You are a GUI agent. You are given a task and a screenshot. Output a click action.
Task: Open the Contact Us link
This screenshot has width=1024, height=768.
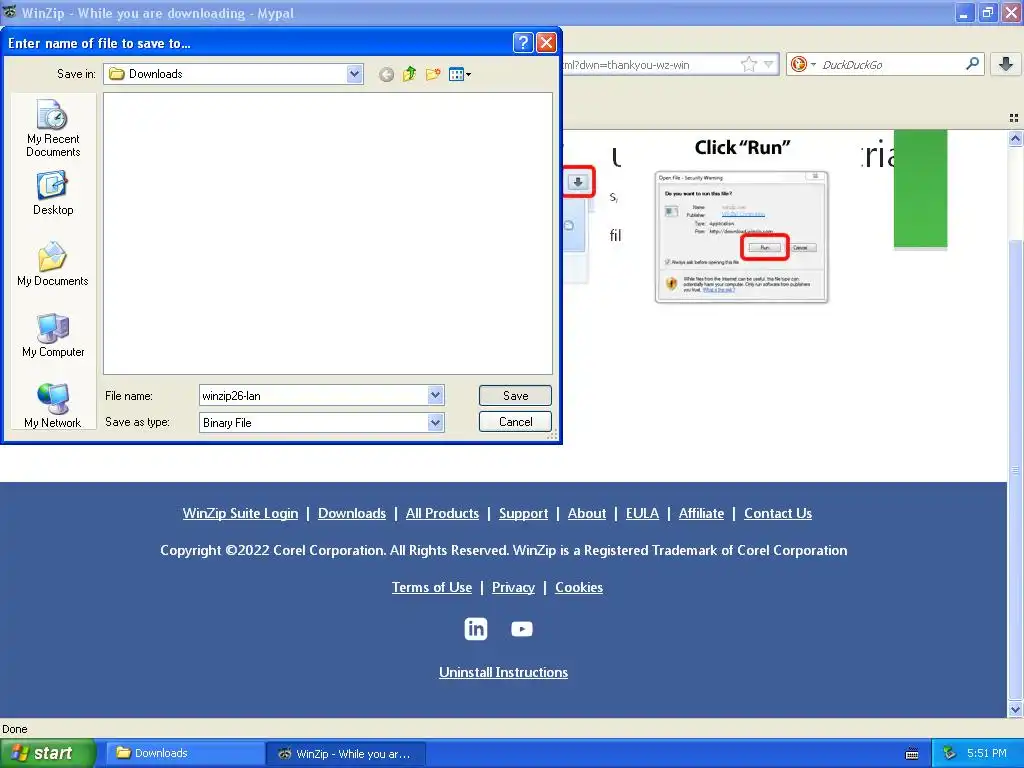pos(778,513)
